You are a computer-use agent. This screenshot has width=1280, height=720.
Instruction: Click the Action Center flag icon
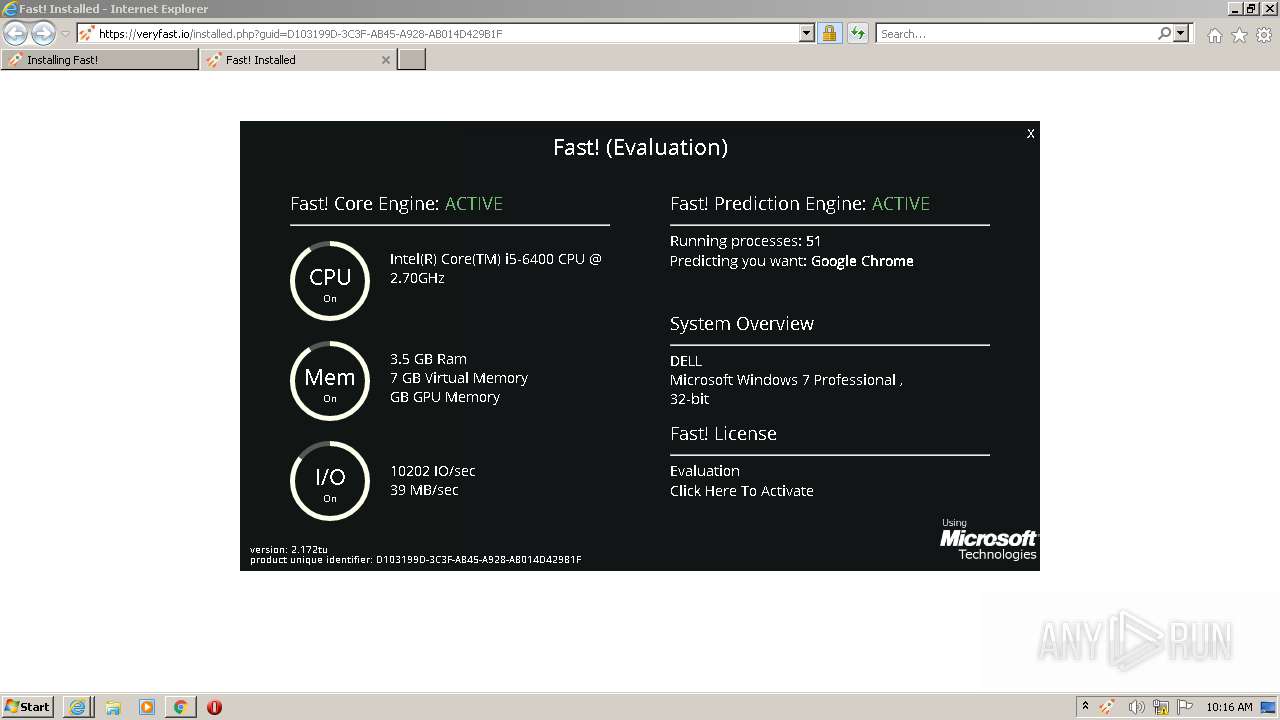point(1185,707)
